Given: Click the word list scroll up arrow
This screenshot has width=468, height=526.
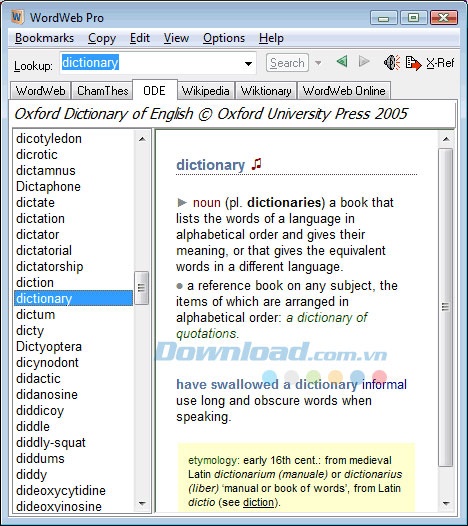Looking at the screenshot, I should click(x=142, y=139).
